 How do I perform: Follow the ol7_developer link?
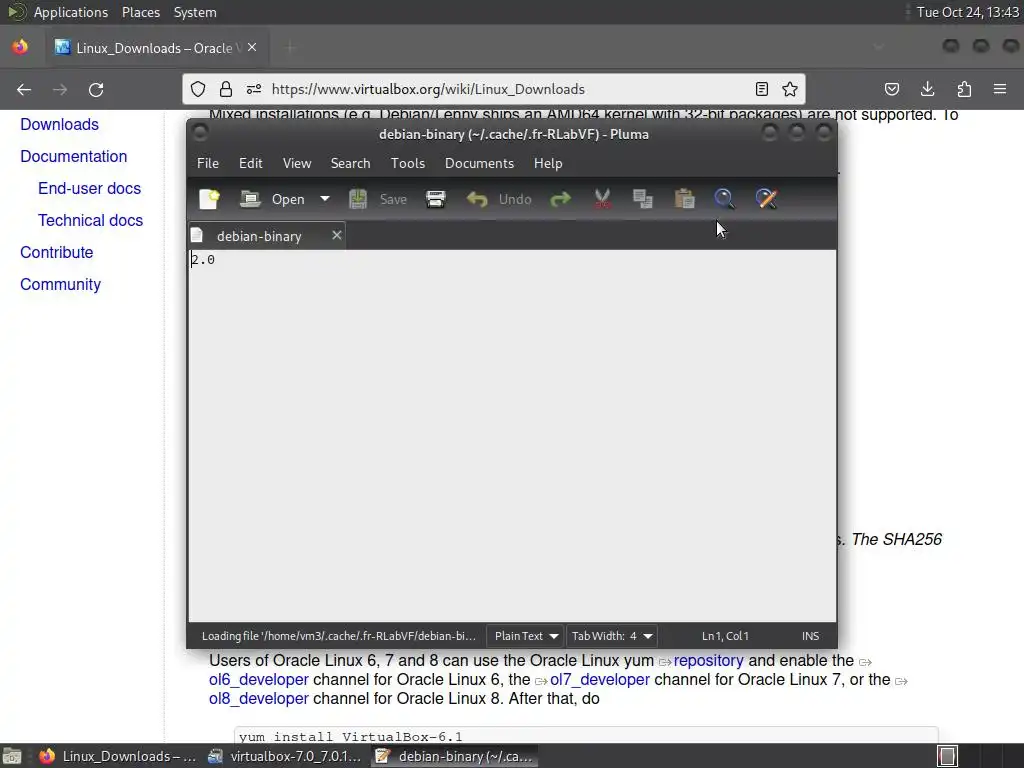click(x=600, y=679)
